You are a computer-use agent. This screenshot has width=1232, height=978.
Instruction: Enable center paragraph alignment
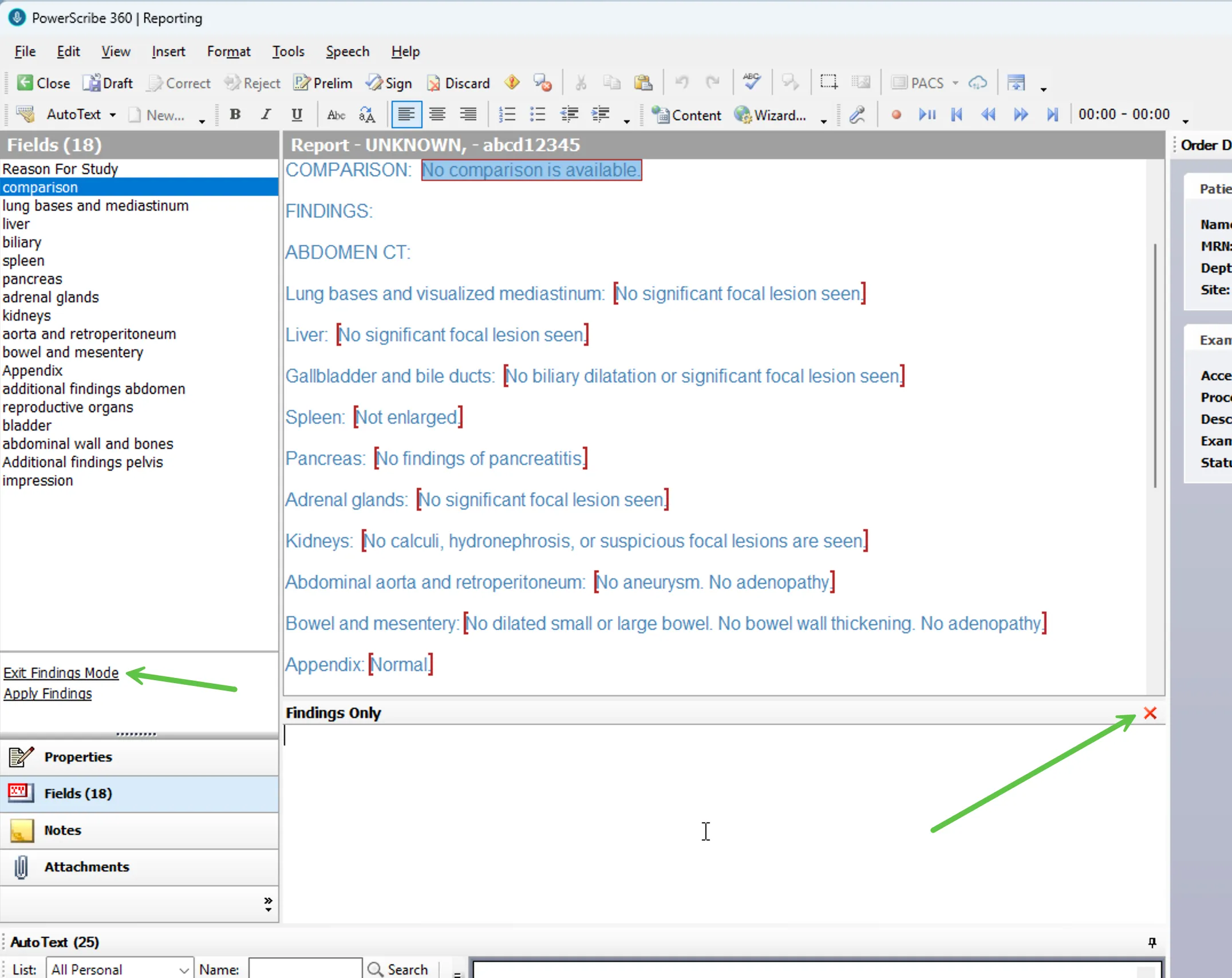[x=437, y=115]
